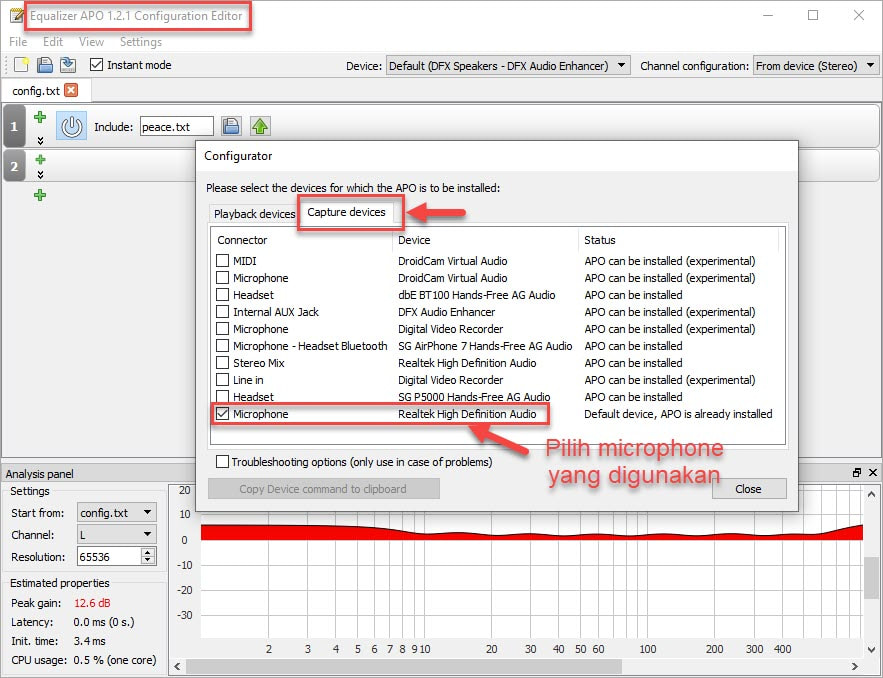Expand row 1 with the double chevron

click(x=40, y=140)
